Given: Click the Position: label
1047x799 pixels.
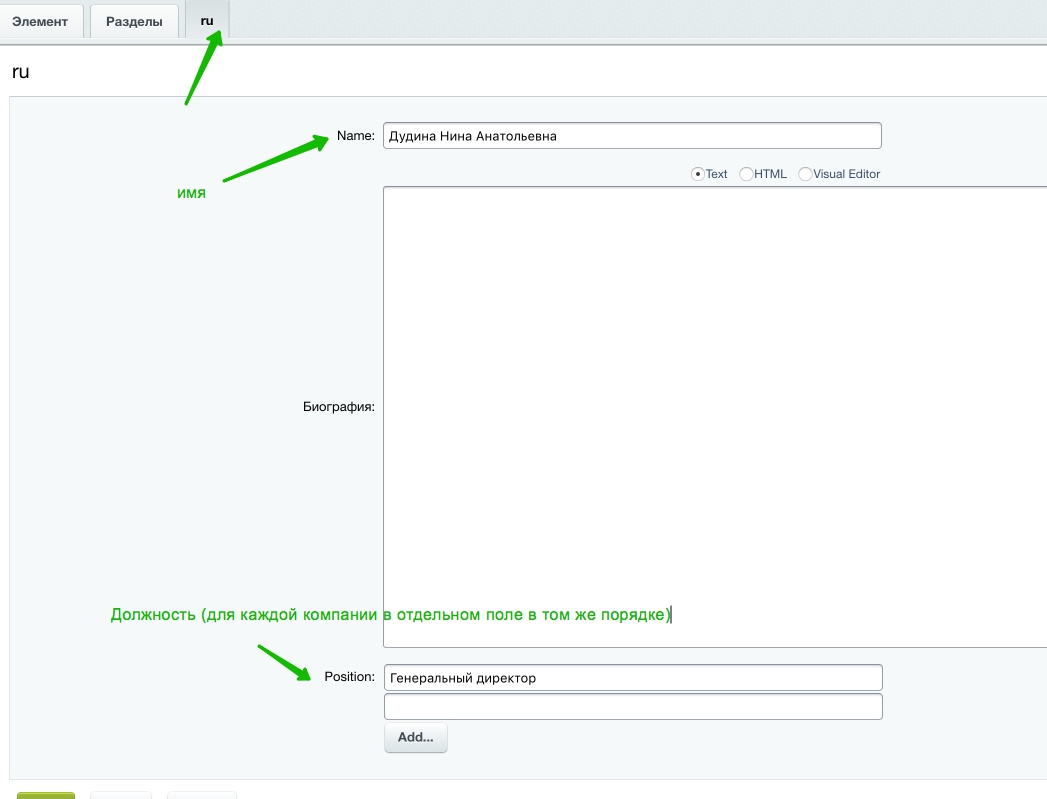Looking at the screenshot, I should 349,677.
